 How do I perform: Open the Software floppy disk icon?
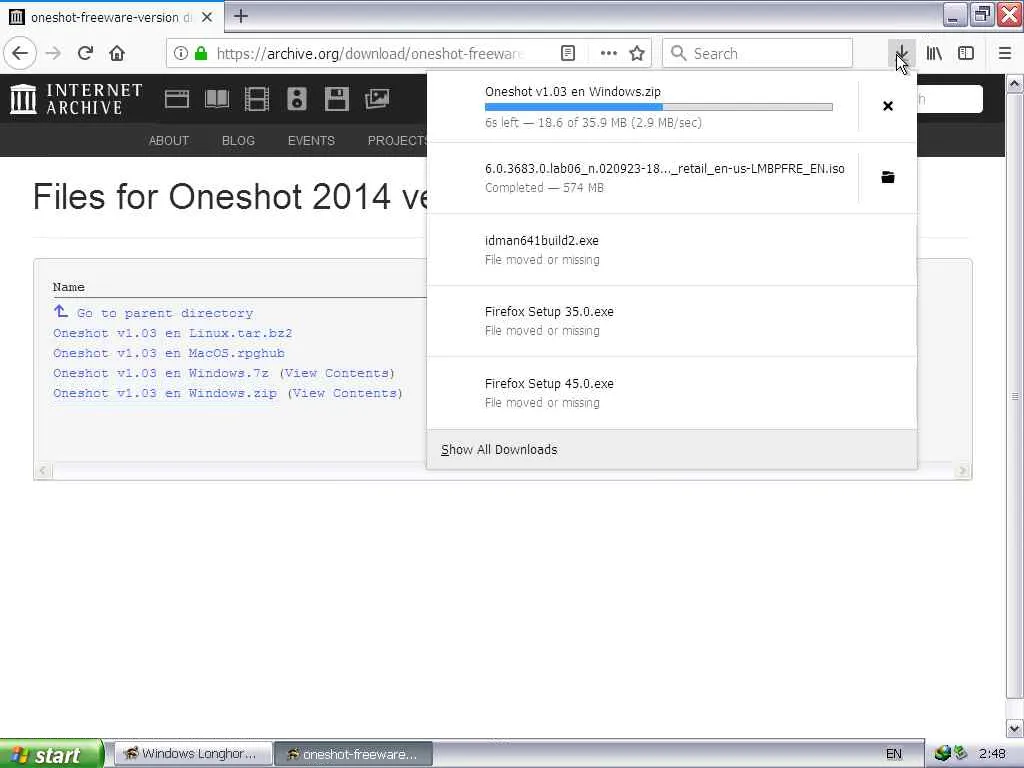[x=336, y=99]
